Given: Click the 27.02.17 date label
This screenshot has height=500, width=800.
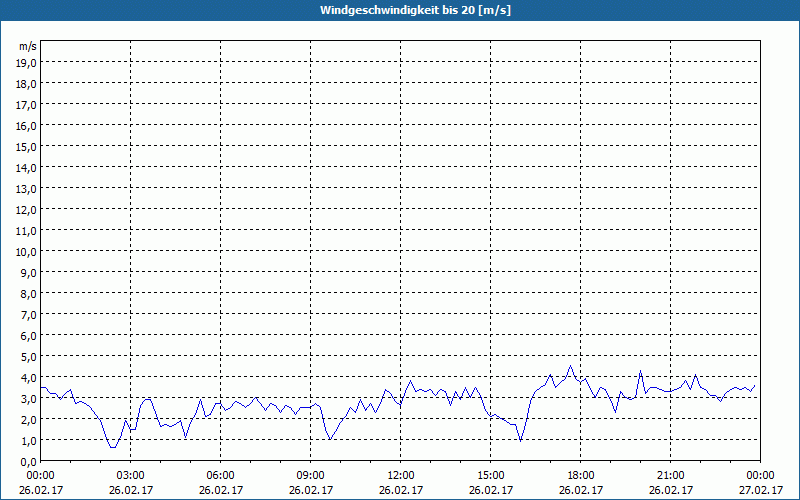Looking at the screenshot, I should 760,490.
